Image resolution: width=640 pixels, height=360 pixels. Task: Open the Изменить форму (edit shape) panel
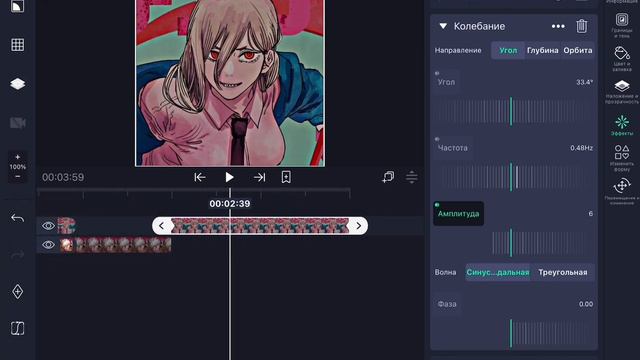[x=622, y=158]
